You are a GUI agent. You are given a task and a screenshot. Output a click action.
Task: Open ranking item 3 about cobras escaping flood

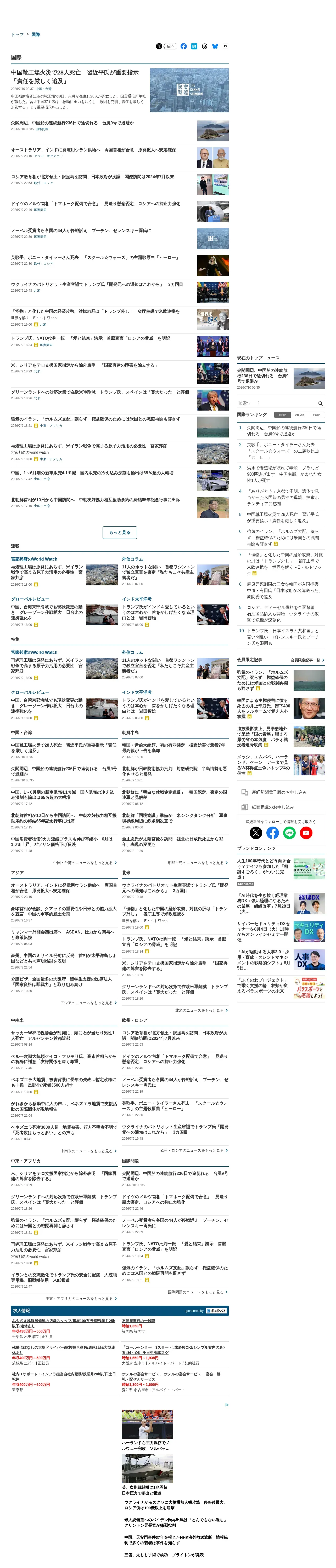(x=284, y=474)
